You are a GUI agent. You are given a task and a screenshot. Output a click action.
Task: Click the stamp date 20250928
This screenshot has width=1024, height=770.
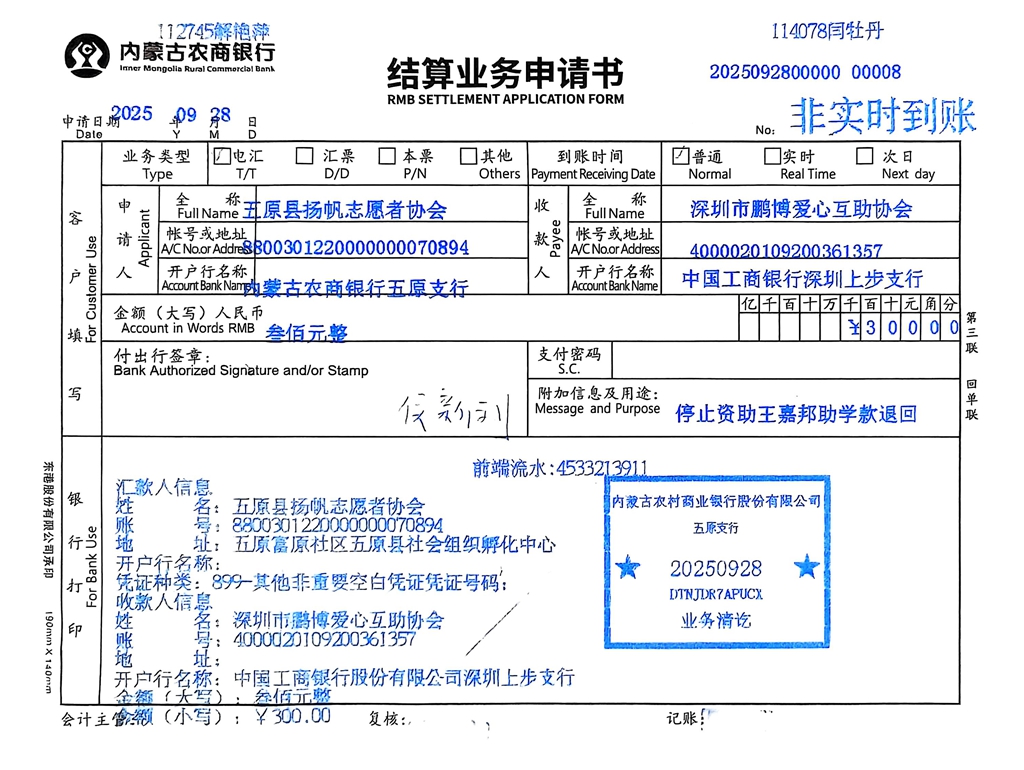(715, 568)
